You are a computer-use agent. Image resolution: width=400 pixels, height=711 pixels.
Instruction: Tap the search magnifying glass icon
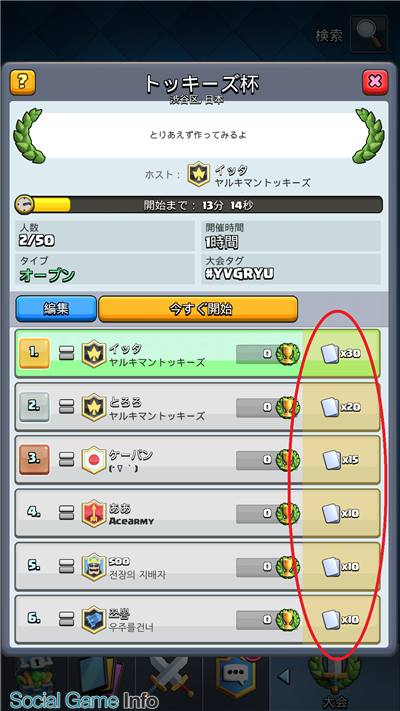tap(369, 34)
